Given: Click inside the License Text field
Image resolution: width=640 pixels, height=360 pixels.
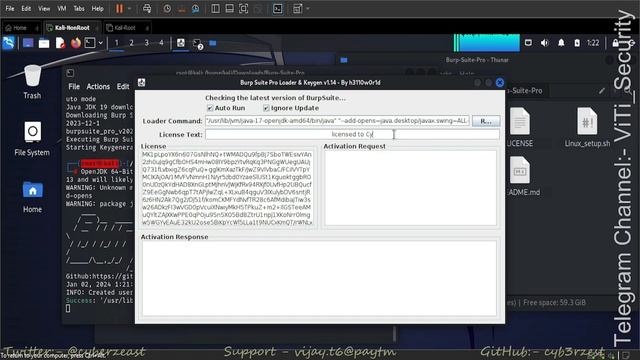Looking at the screenshot, I should tap(352, 134).
